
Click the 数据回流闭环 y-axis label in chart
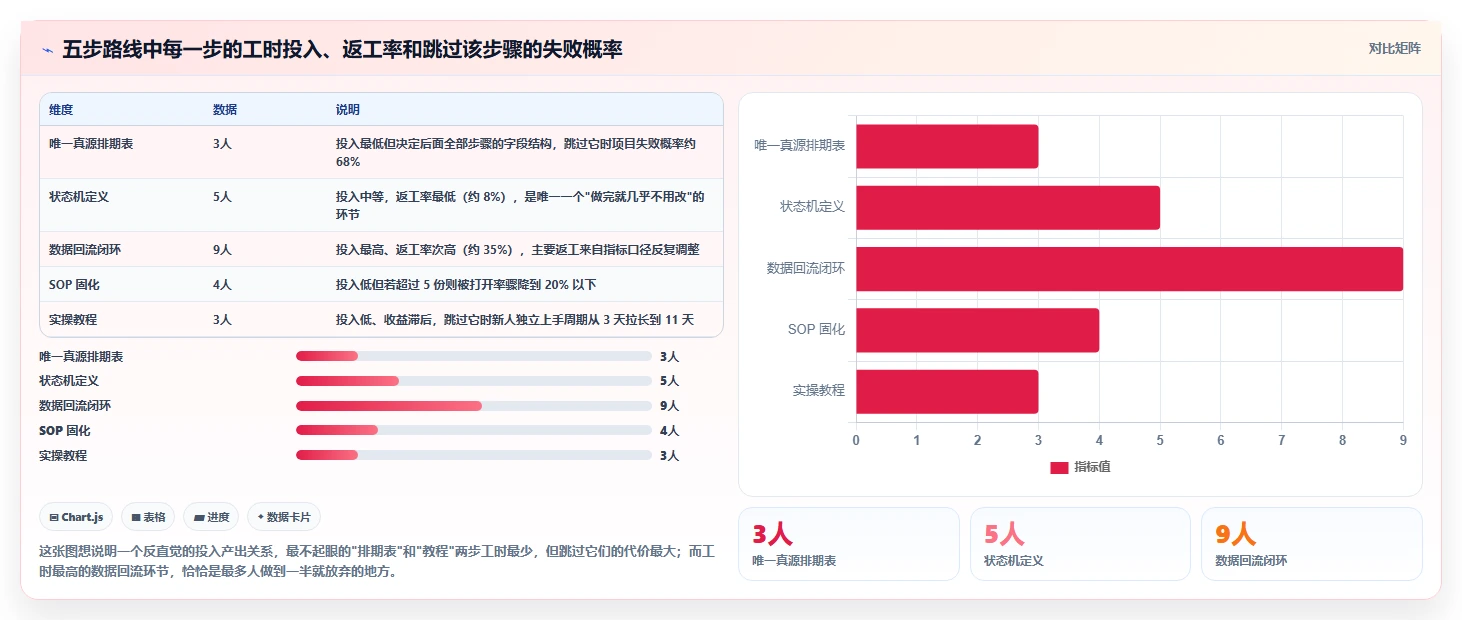pyautogui.click(x=806, y=269)
